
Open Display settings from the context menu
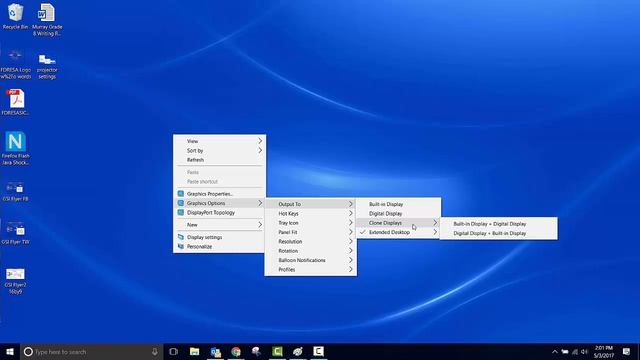[220, 237]
